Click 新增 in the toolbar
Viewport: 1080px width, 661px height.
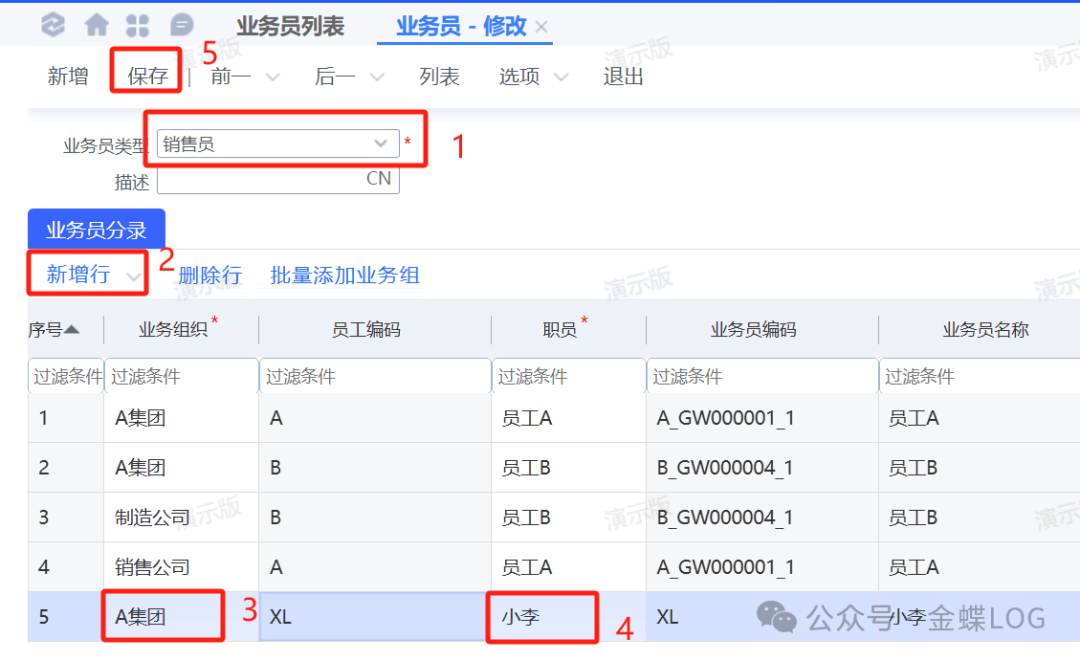click(68, 76)
